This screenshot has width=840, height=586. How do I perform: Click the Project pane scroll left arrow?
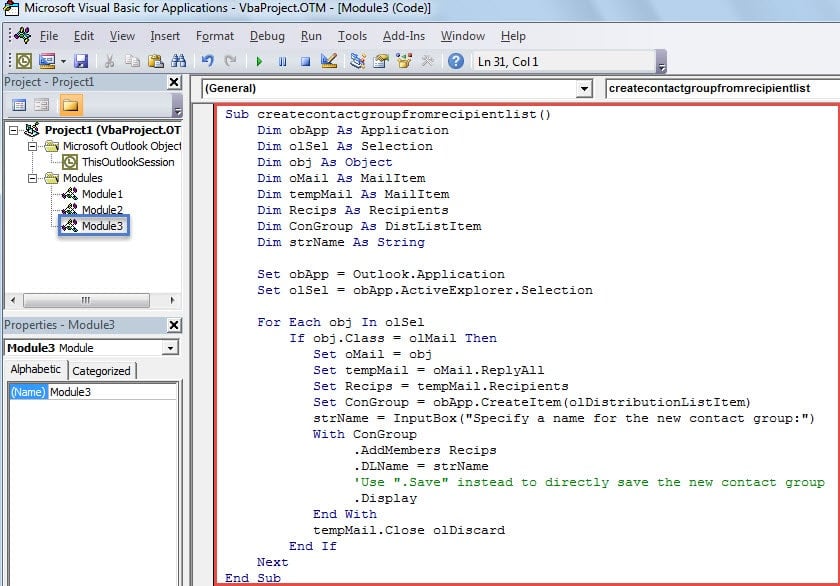(x=13, y=300)
